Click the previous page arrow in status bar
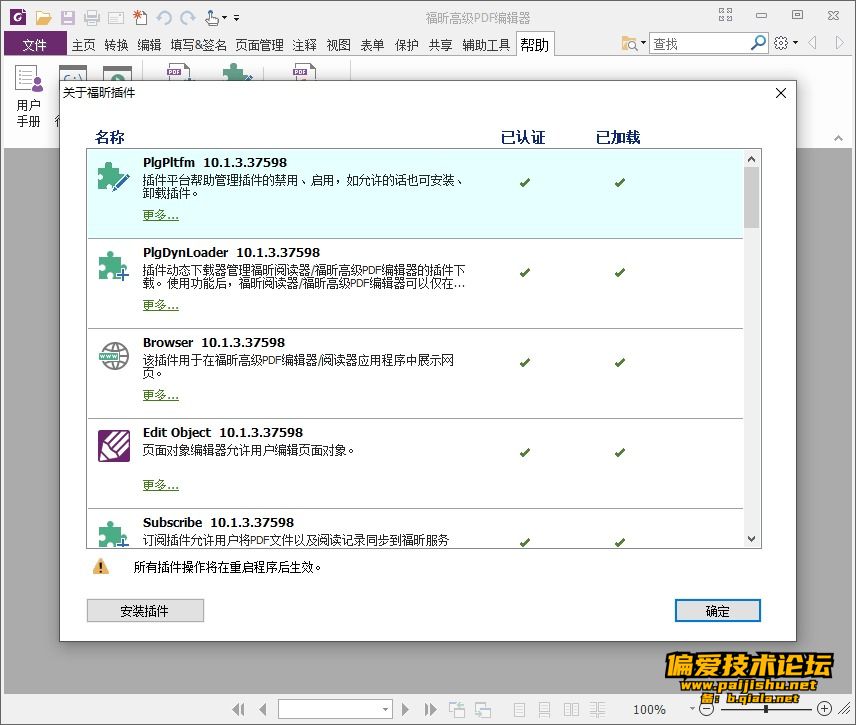This screenshot has height=725, width=856. click(x=263, y=709)
